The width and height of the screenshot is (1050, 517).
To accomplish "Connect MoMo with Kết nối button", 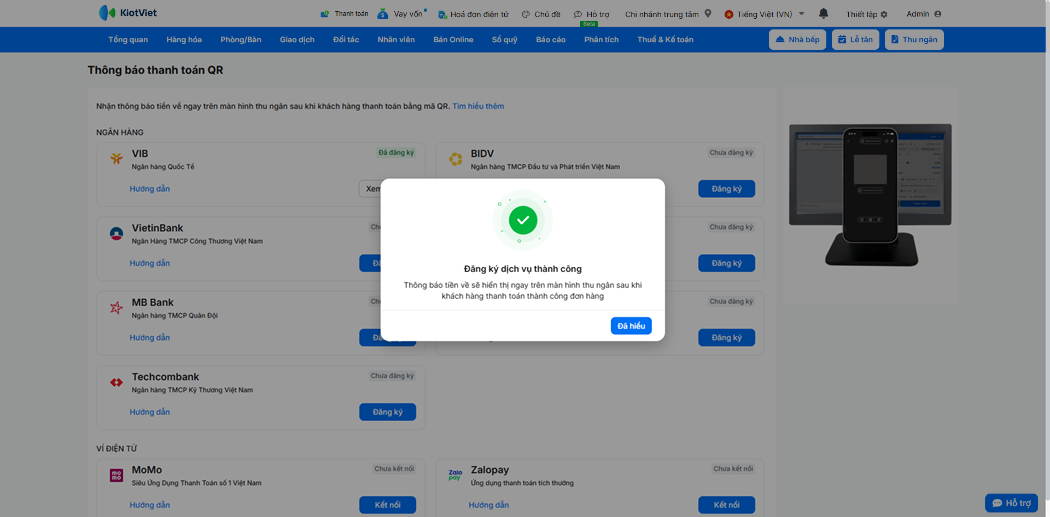I will click(x=388, y=505).
